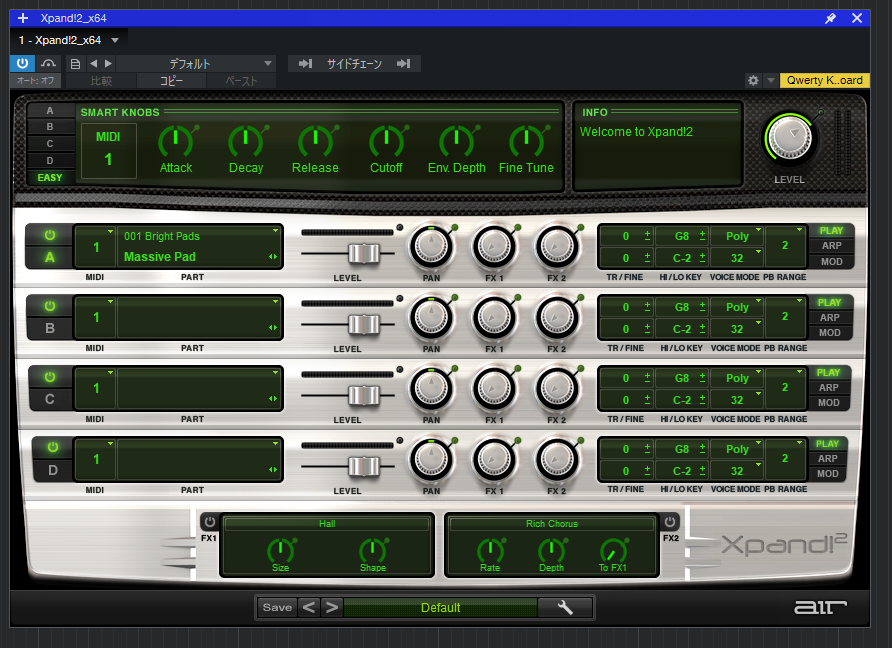Click the Rich Chorus Rate knob
The width and height of the screenshot is (892, 648).
(490, 550)
